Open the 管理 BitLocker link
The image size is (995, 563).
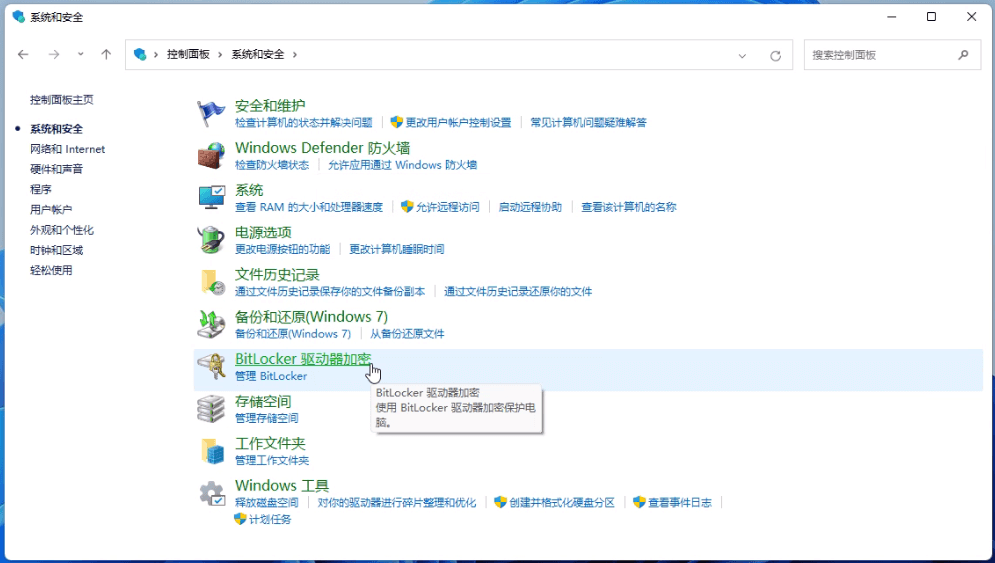click(271, 376)
